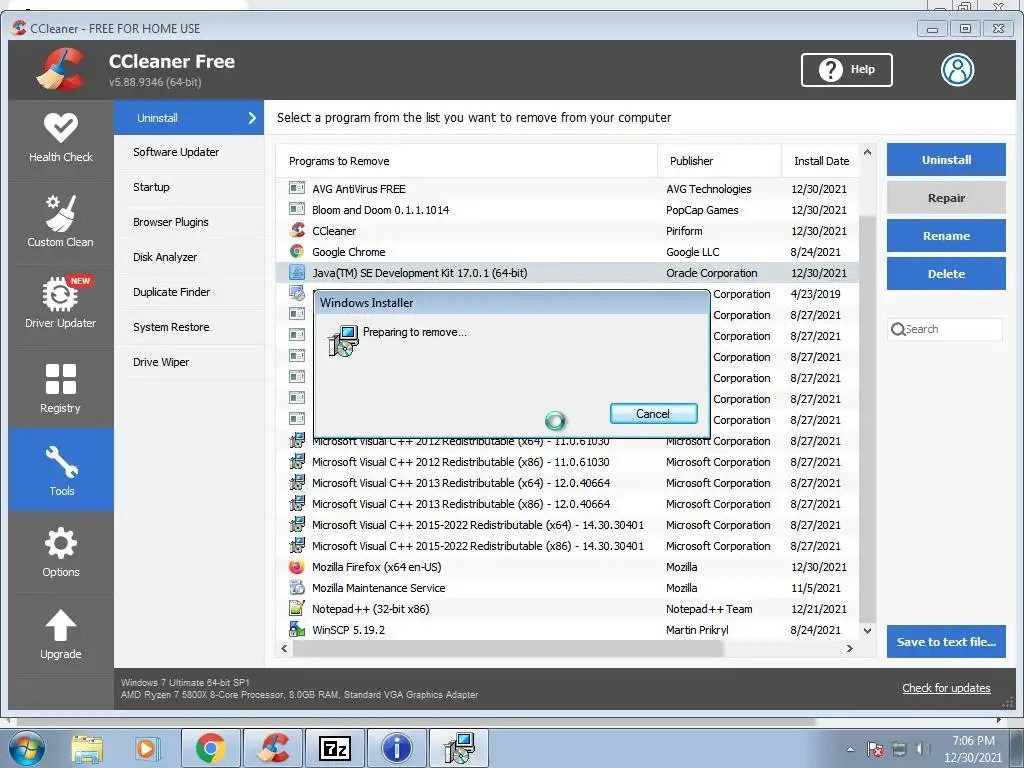This screenshot has height=768, width=1024.
Task: Click the Java SE Development Kit icon
Action: tap(296, 272)
